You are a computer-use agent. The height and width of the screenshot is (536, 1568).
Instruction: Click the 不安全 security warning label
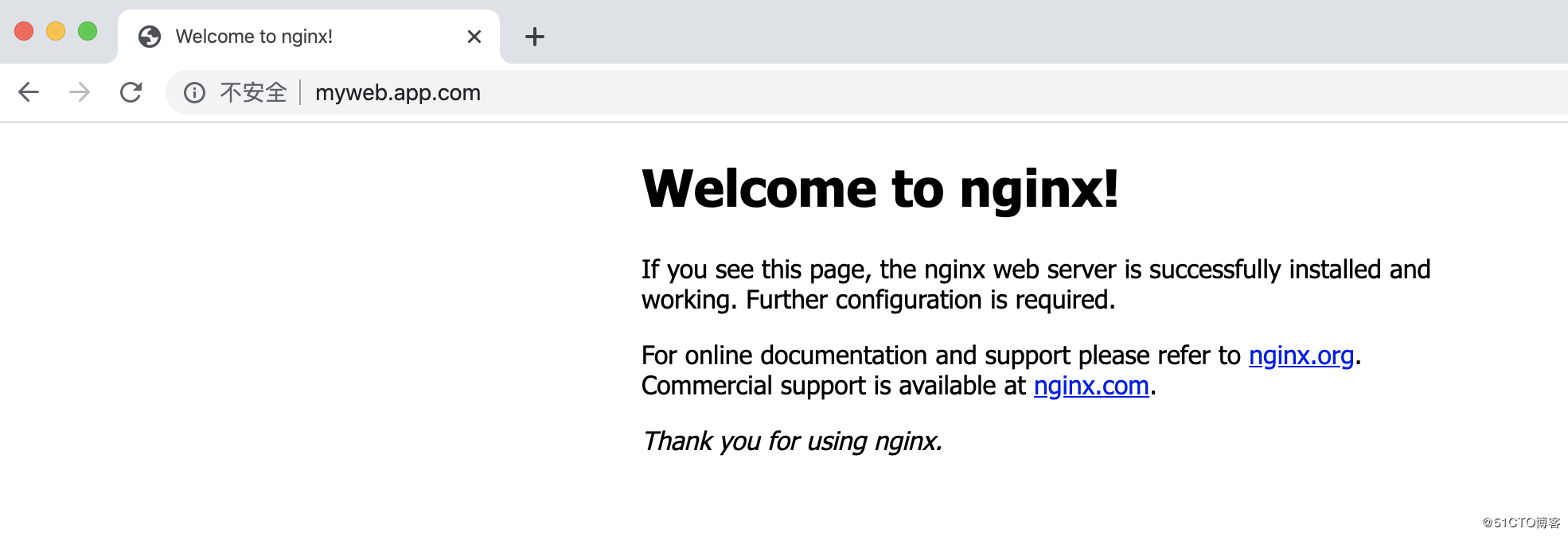[x=253, y=93]
